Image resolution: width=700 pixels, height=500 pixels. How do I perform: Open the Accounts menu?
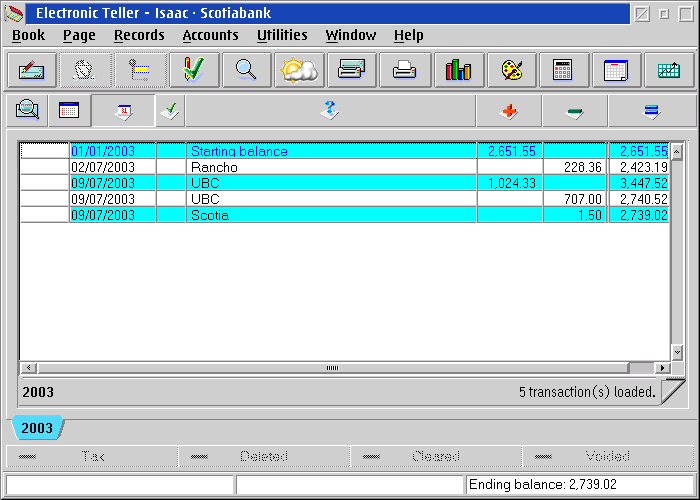tap(210, 35)
